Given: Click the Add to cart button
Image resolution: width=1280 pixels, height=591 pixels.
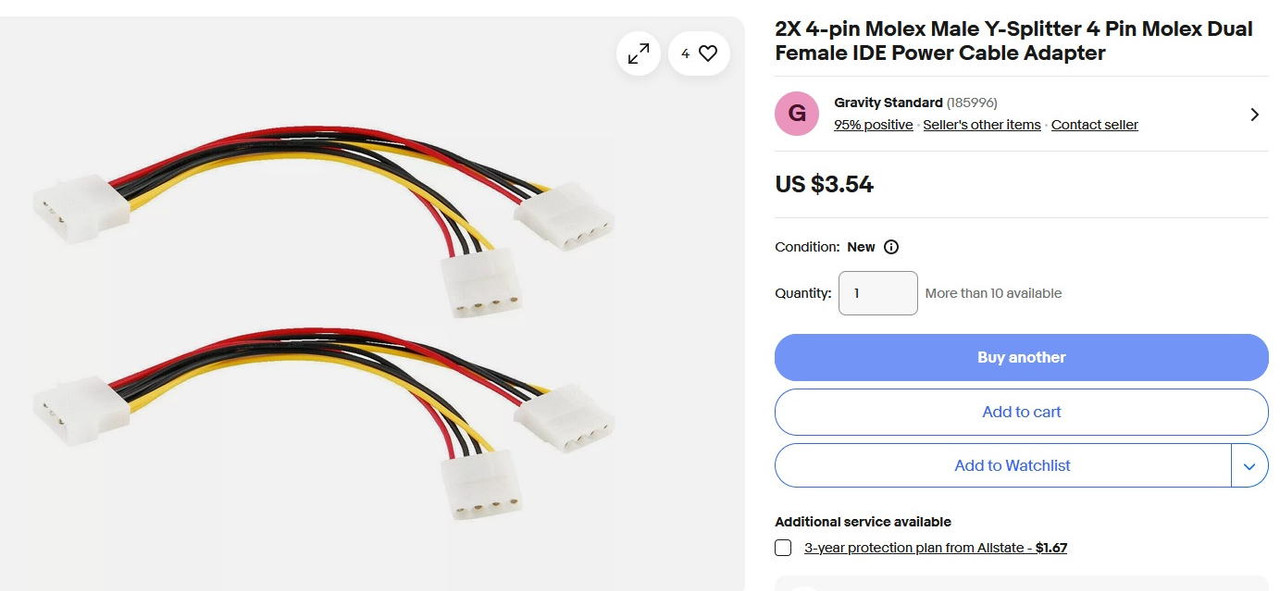Looking at the screenshot, I should 1021,412.
